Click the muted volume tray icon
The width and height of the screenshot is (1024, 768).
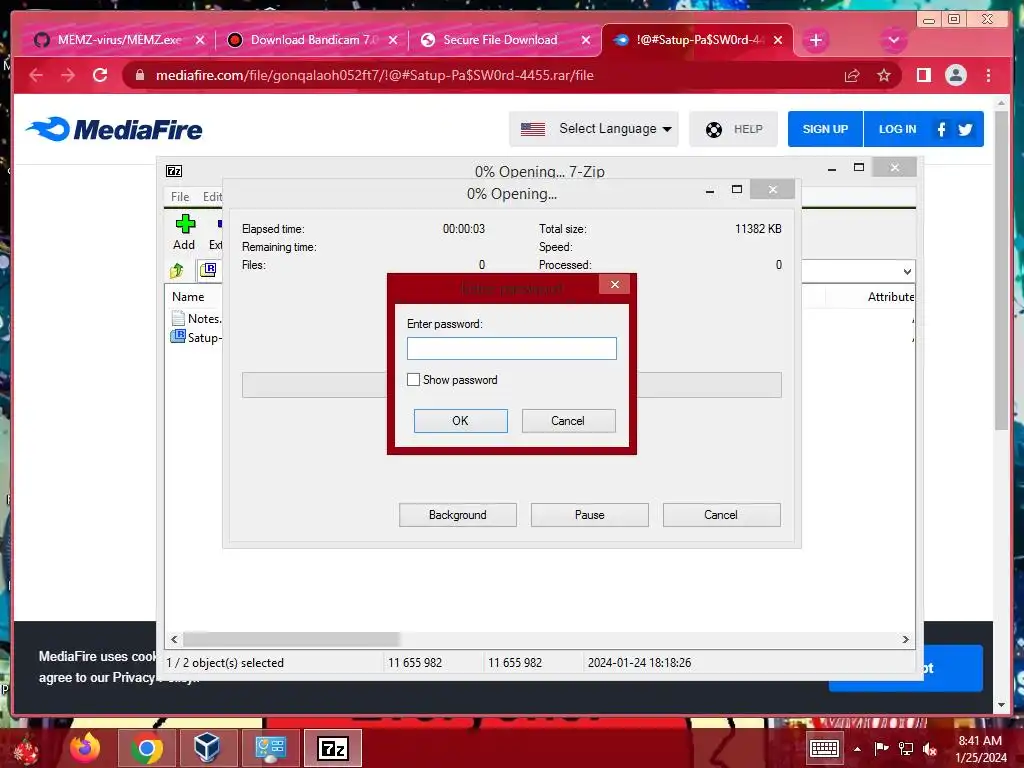(930, 748)
